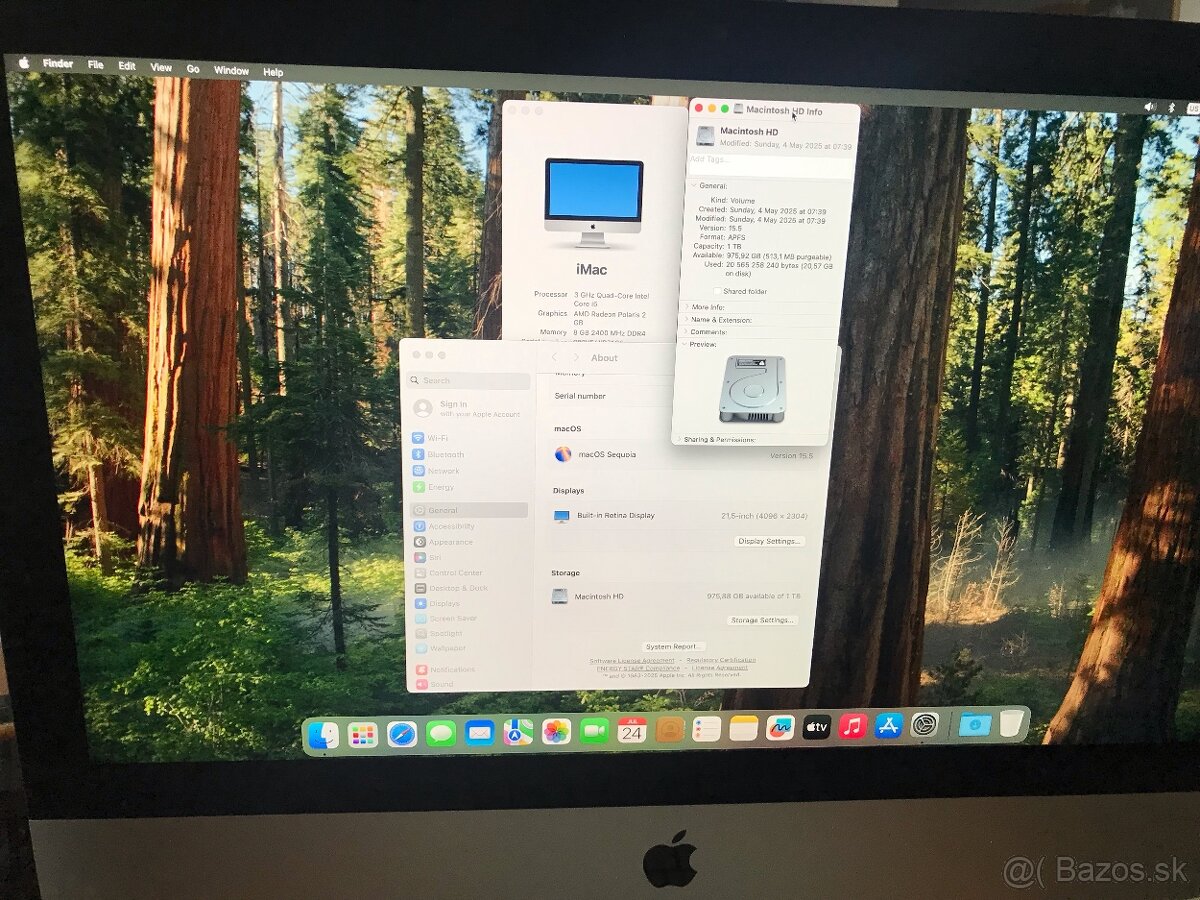Expand the Comments section
The image size is (1200, 900).
[686, 331]
